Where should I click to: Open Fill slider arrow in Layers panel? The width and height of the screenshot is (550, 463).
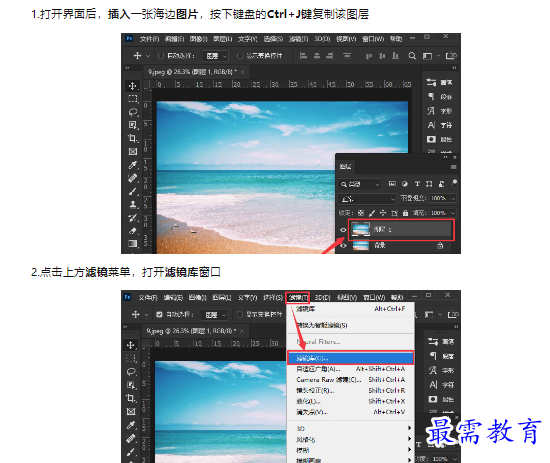click(x=453, y=213)
